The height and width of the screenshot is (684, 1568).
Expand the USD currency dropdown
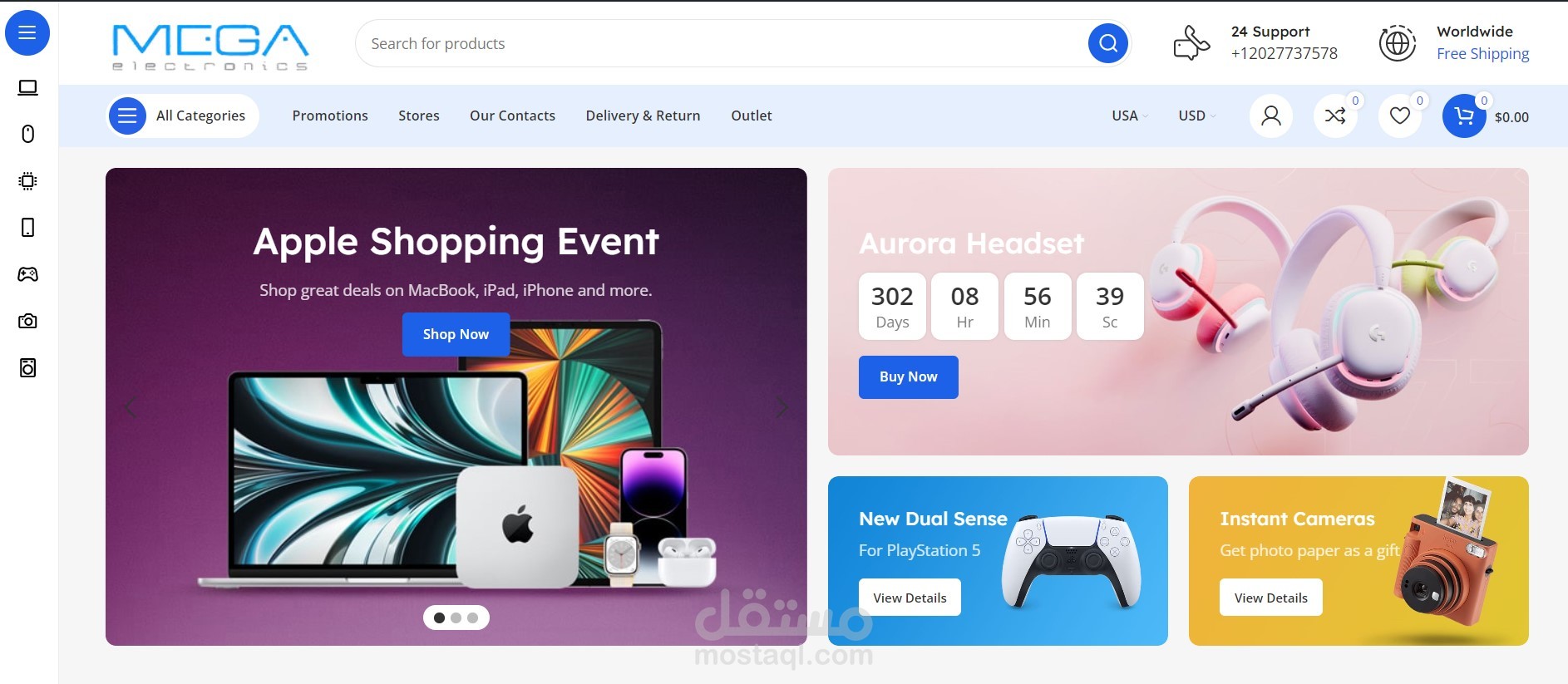click(1196, 116)
